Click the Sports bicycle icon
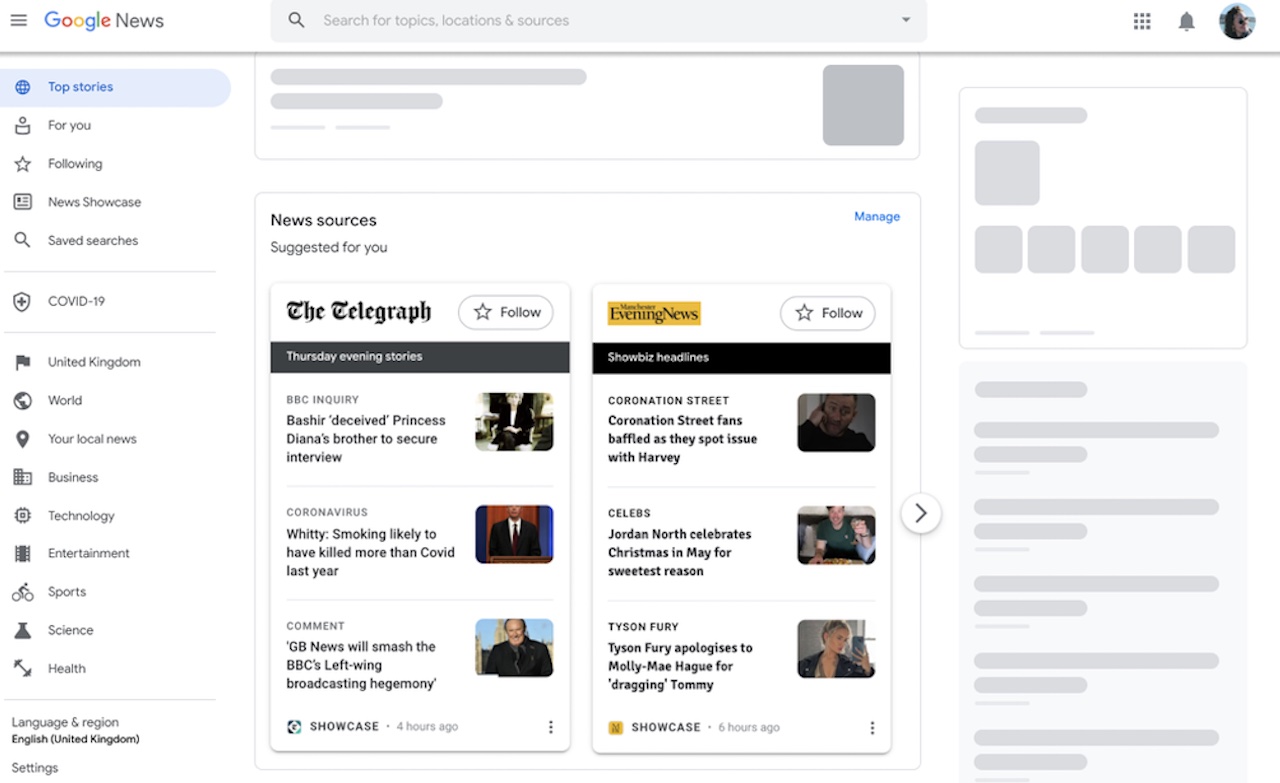This screenshot has height=783, width=1280. click(22, 592)
